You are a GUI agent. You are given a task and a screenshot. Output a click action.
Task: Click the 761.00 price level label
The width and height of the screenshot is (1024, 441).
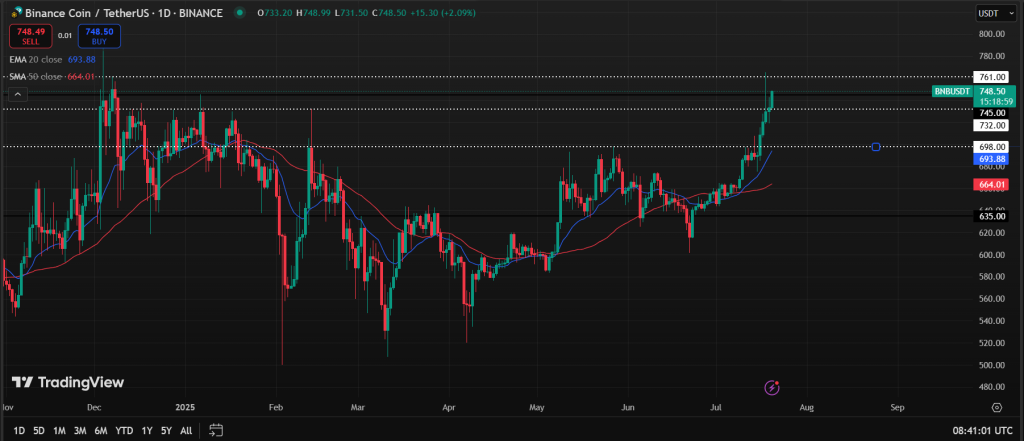[x=991, y=77]
